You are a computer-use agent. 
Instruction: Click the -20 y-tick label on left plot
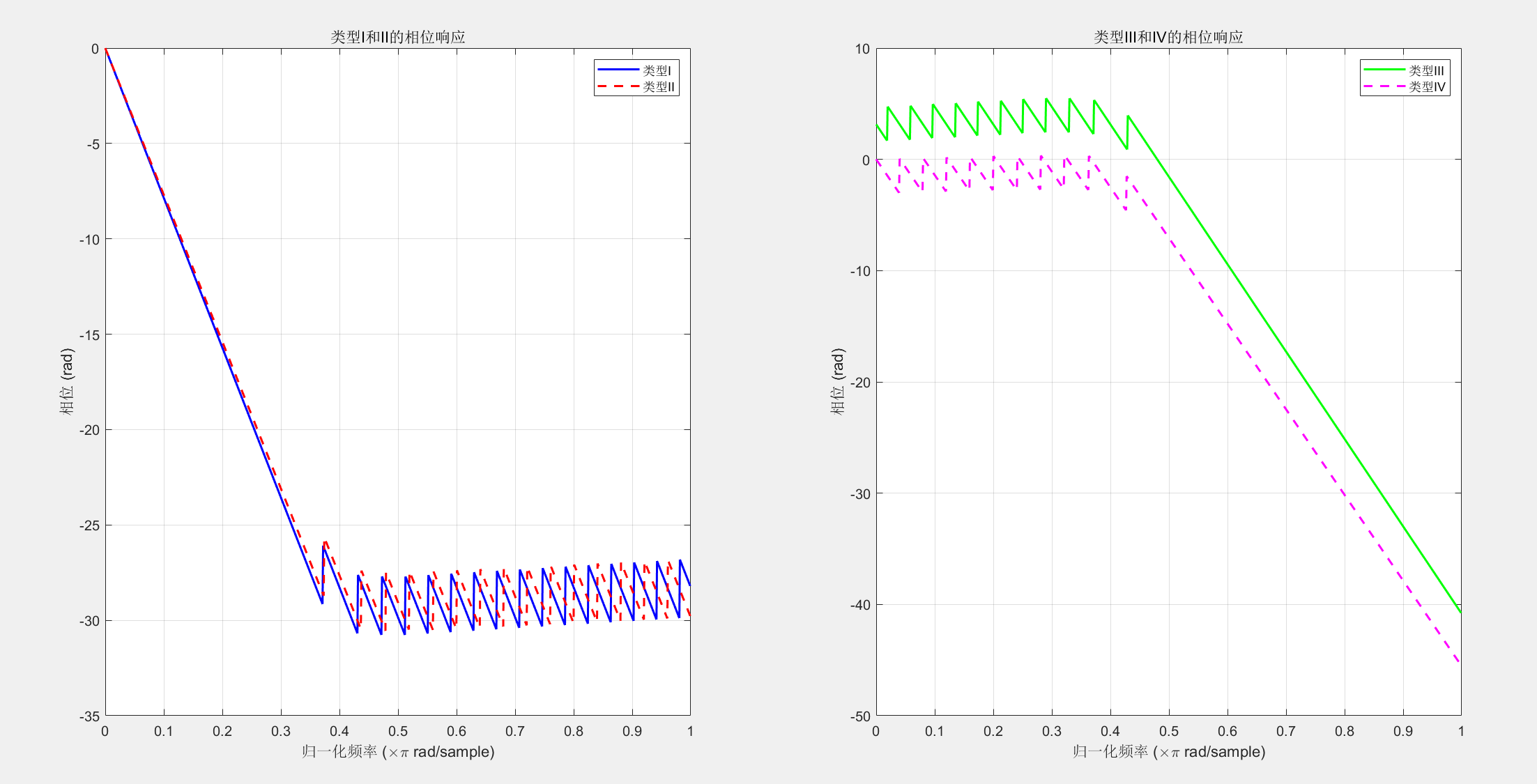click(x=89, y=430)
